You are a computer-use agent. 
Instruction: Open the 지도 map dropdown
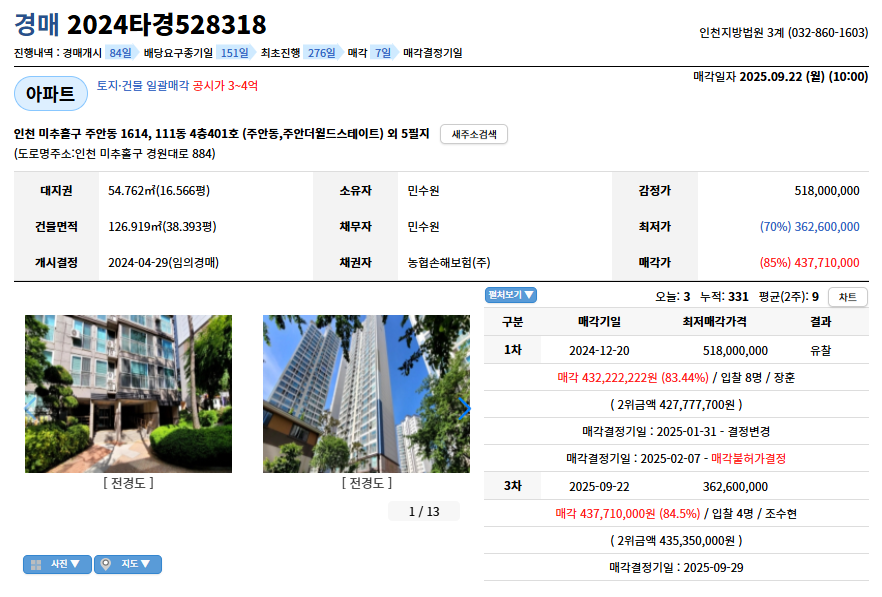pos(128,564)
